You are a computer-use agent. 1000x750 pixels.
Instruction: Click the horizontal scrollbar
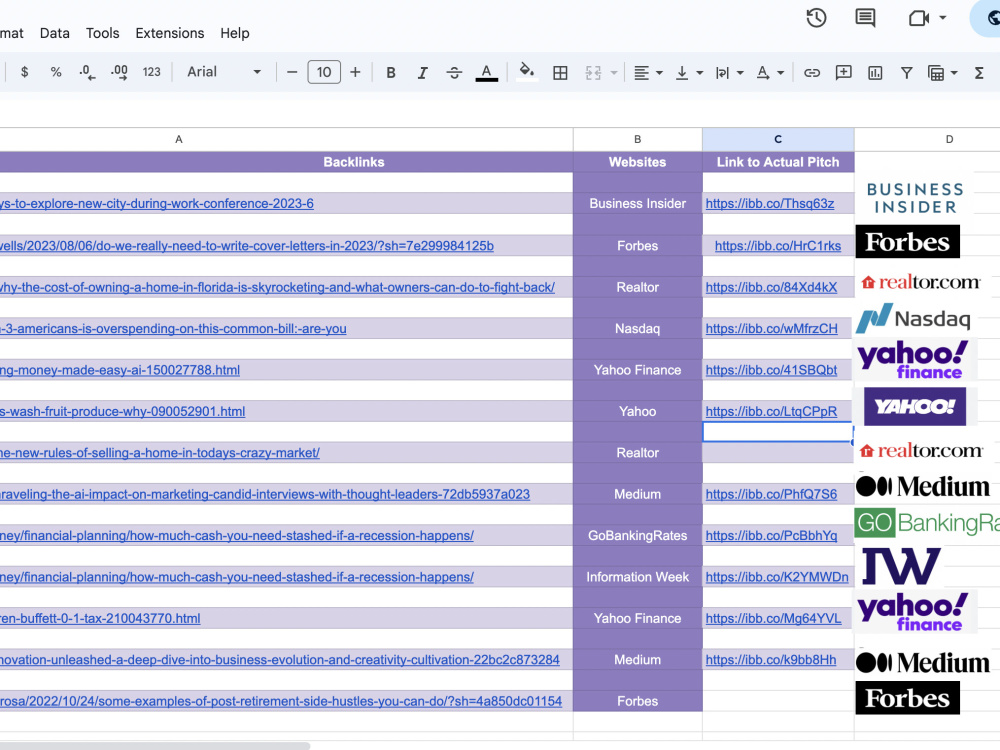pyautogui.click(x=155, y=746)
